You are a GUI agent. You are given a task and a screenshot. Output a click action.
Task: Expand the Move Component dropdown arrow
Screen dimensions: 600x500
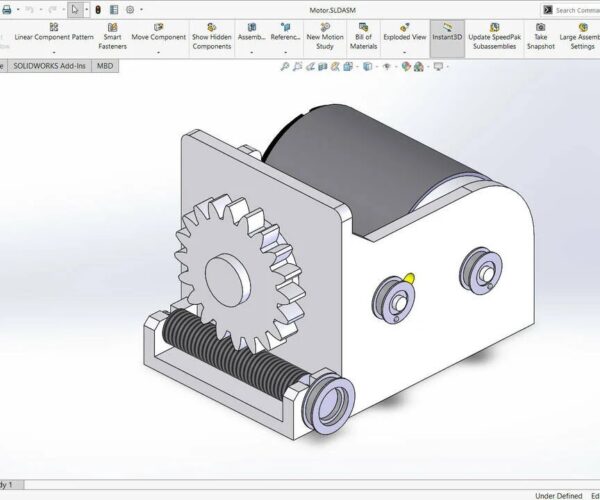pyautogui.click(x=158, y=52)
